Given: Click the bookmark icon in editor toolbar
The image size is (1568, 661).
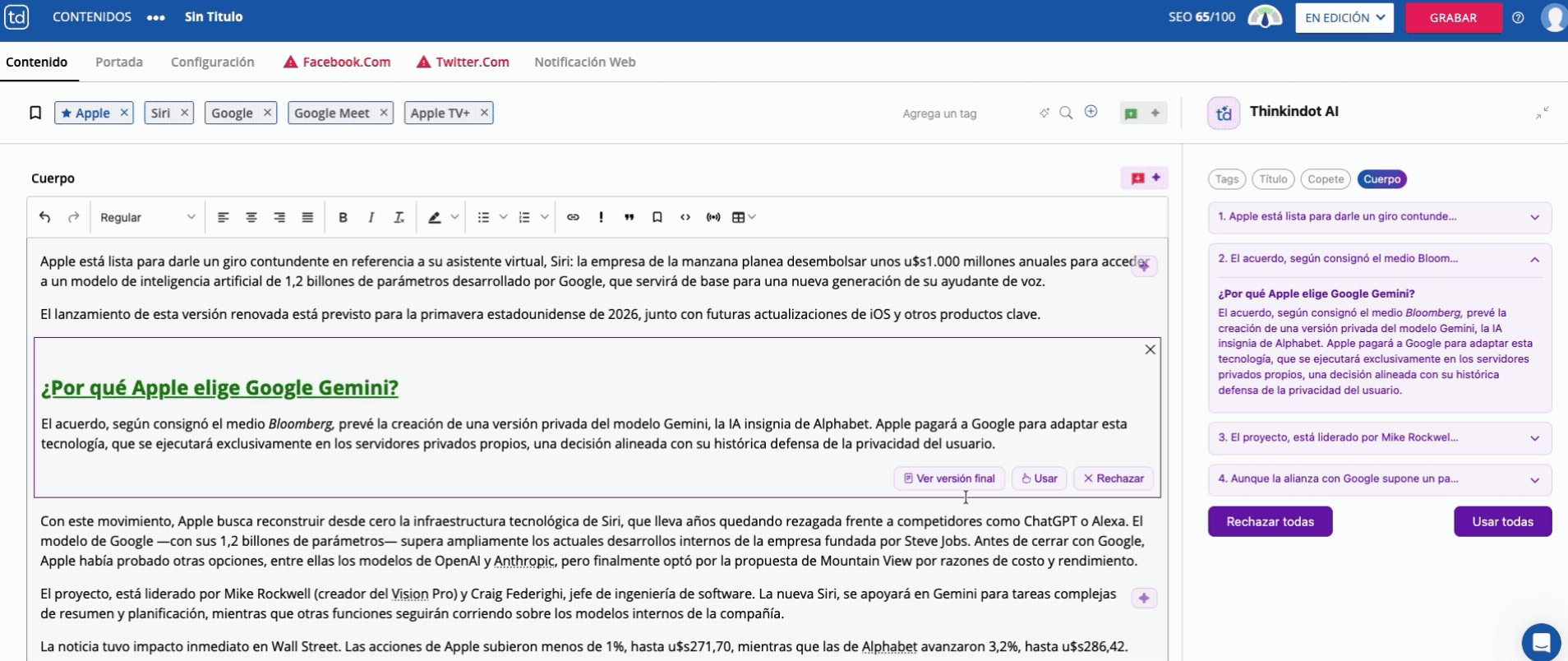Looking at the screenshot, I should [x=657, y=217].
